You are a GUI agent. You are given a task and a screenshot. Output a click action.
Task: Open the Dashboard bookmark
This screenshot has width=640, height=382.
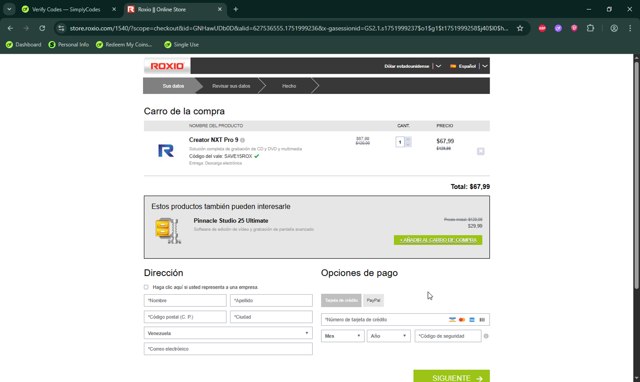coord(24,44)
